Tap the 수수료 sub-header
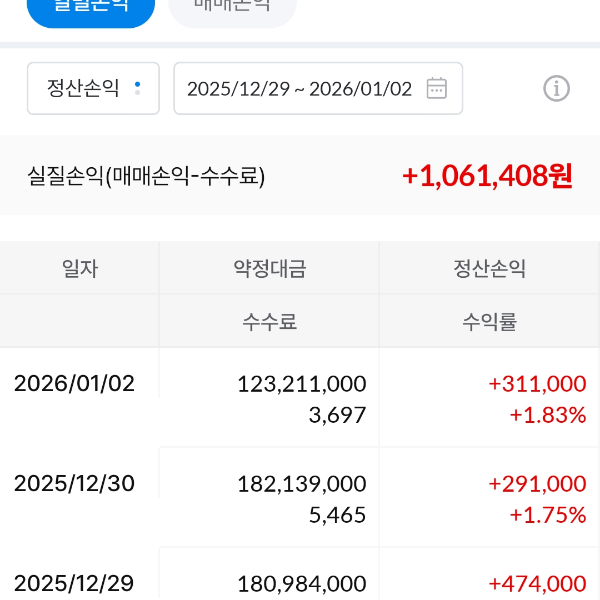600x600 pixels. tap(270, 322)
